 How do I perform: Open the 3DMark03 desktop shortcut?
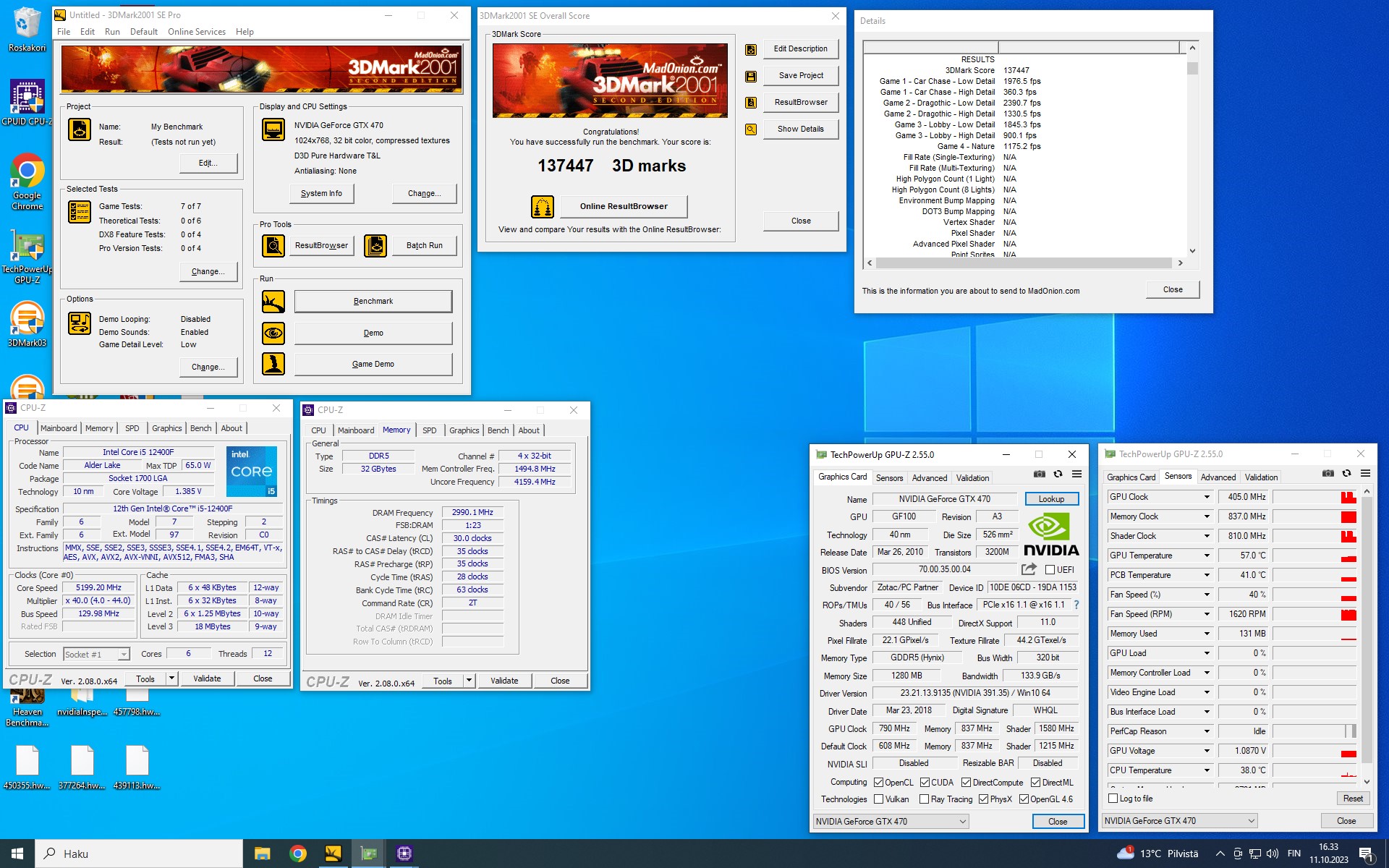click(x=27, y=324)
